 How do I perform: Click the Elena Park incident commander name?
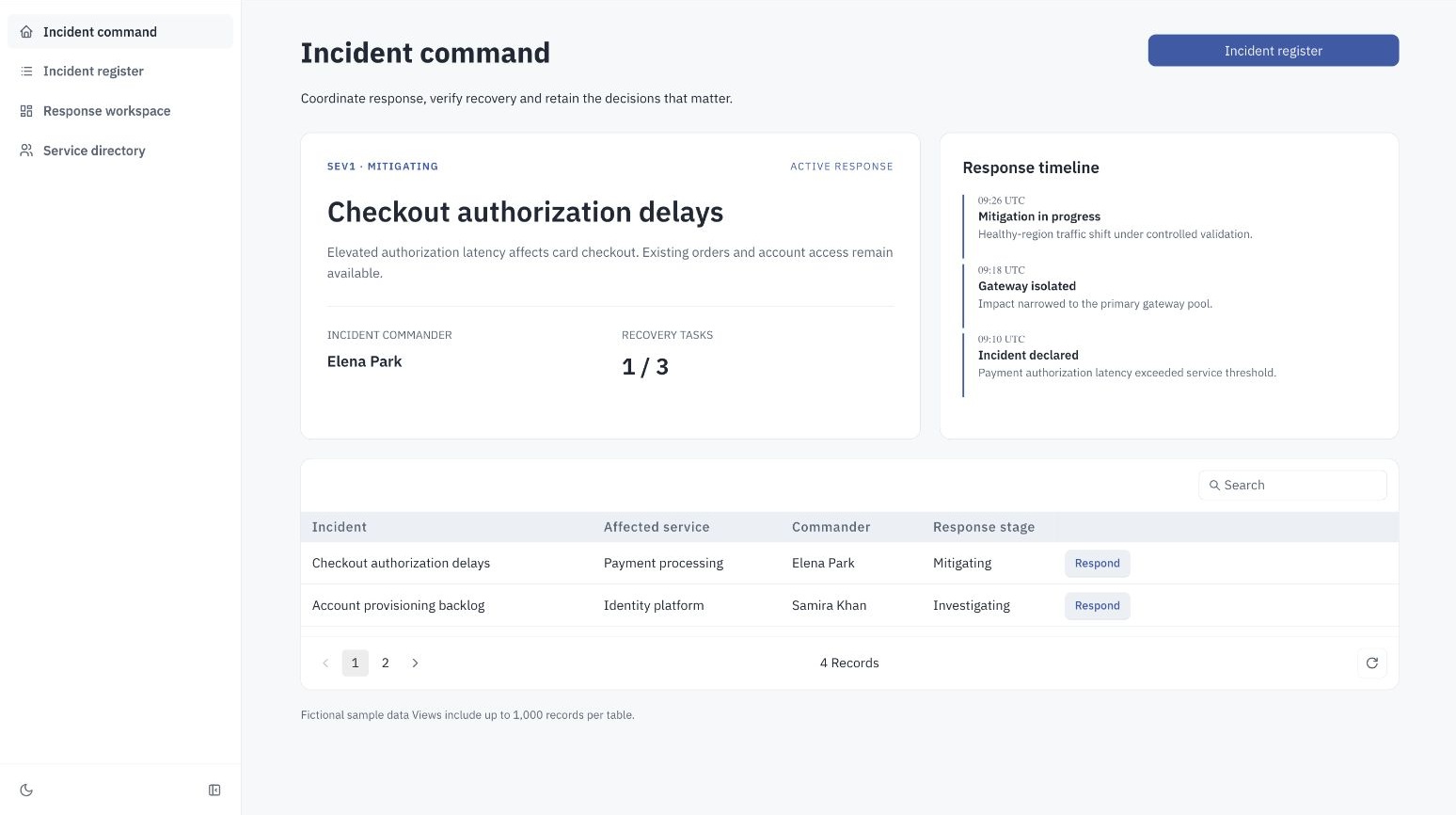pos(364,362)
